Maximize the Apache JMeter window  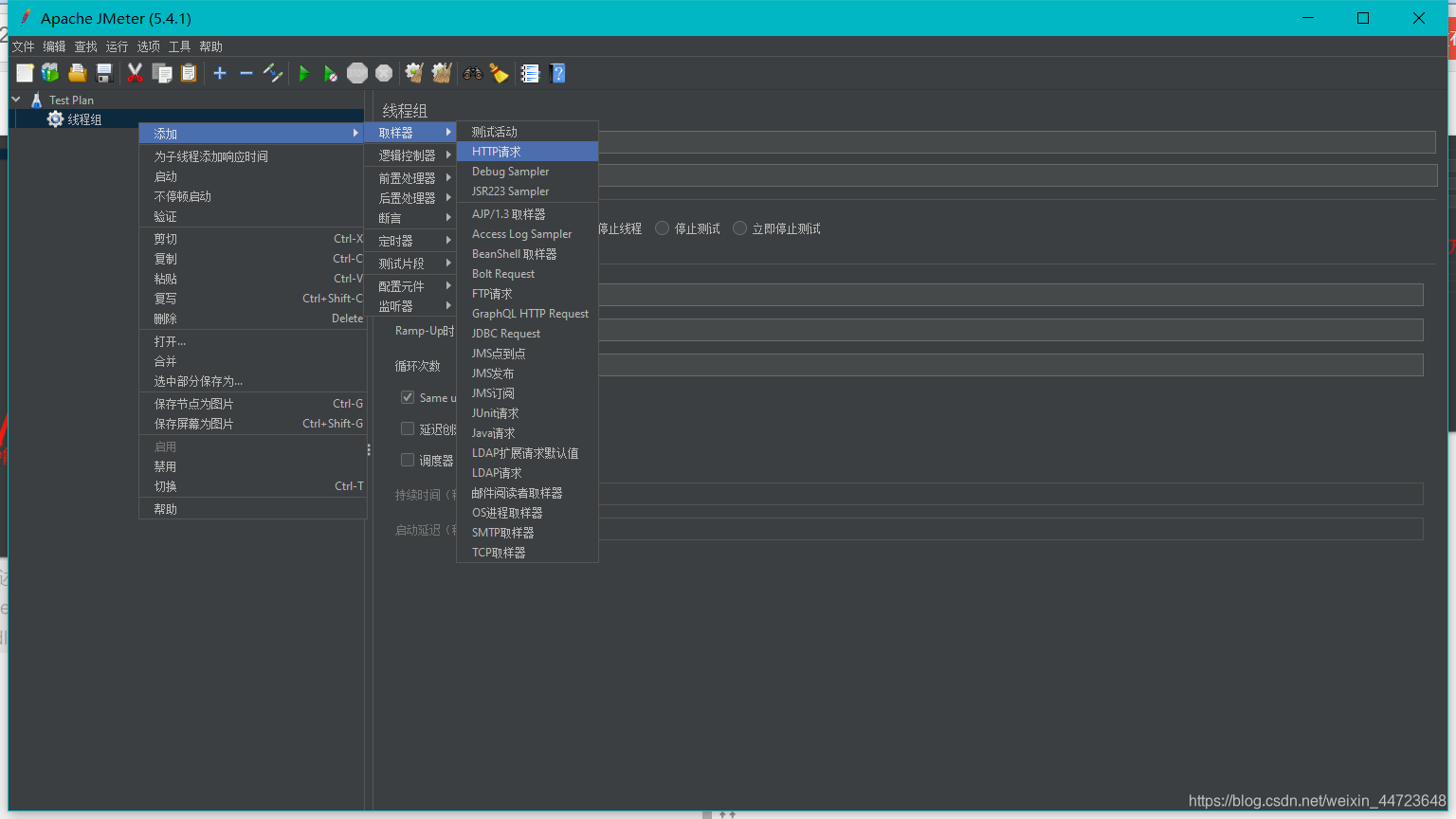(x=1363, y=18)
